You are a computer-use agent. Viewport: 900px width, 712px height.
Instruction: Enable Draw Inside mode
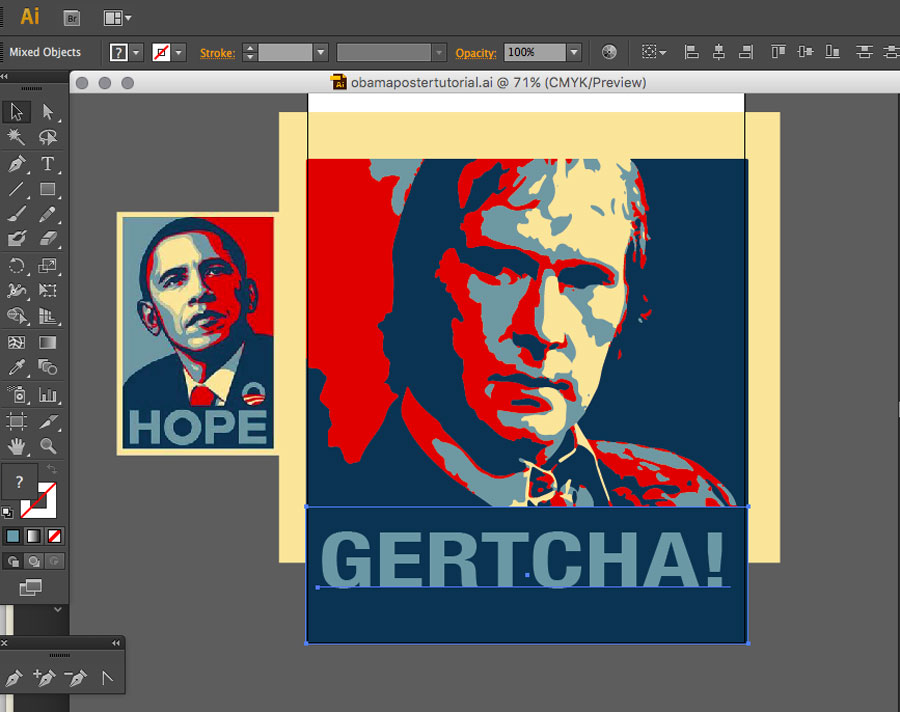(x=55, y=562)
